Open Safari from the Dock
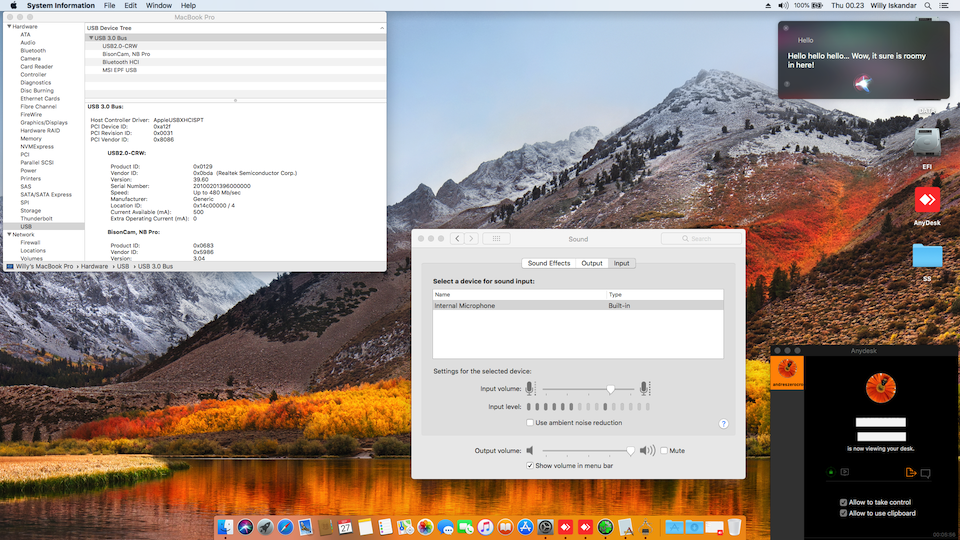The height and width of the screenshot is (540, 960). click(x=285, y=527)
